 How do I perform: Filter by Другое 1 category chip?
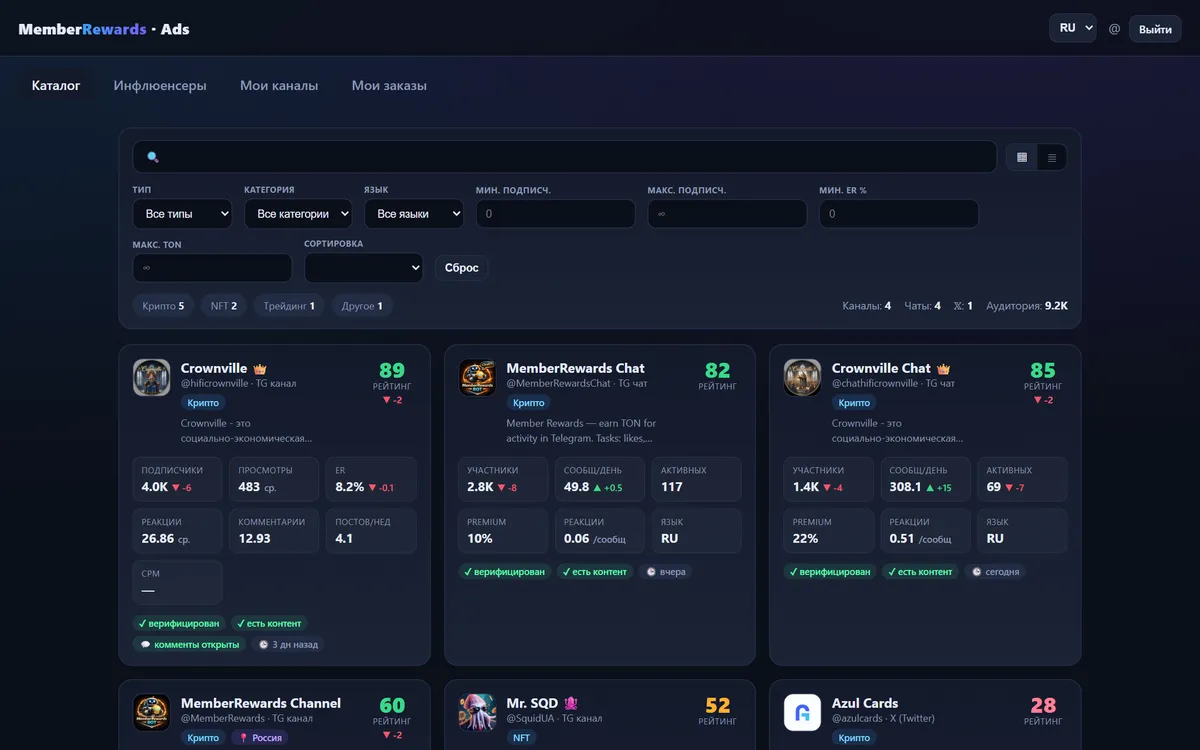pyautogui.click(x=362, y=306)
